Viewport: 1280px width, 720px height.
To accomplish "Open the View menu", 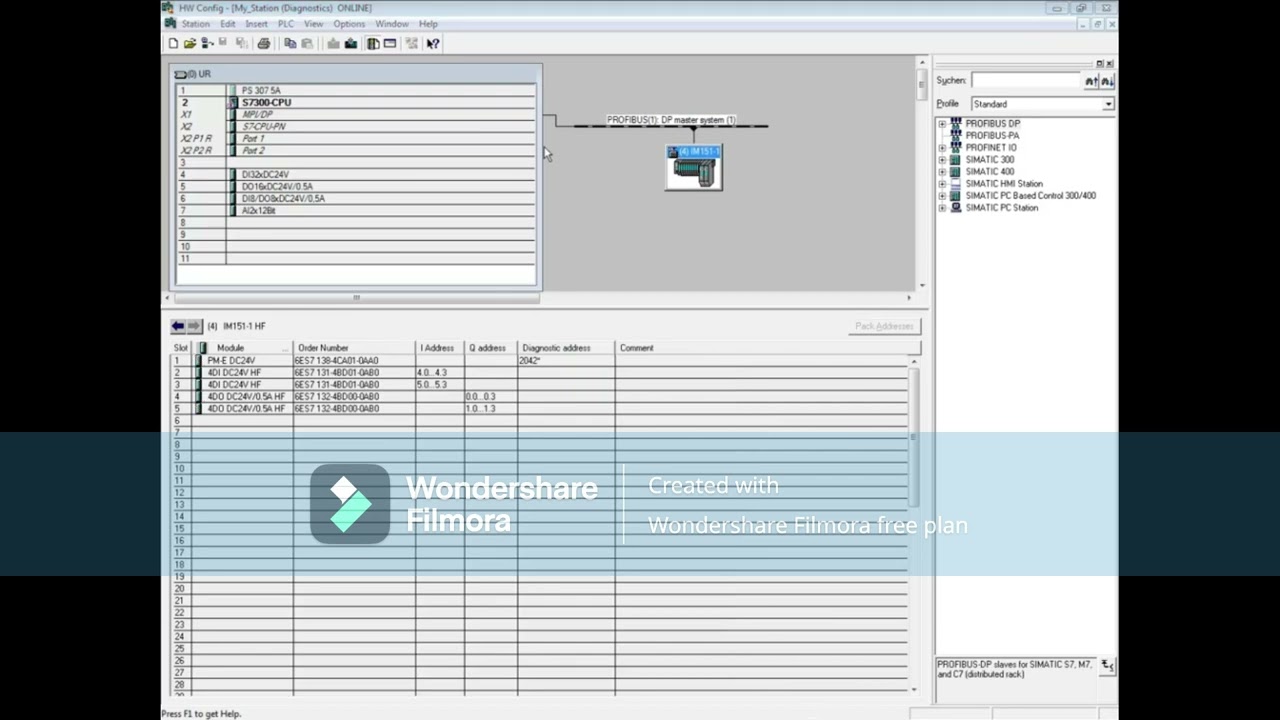I will tap(314, 24).
